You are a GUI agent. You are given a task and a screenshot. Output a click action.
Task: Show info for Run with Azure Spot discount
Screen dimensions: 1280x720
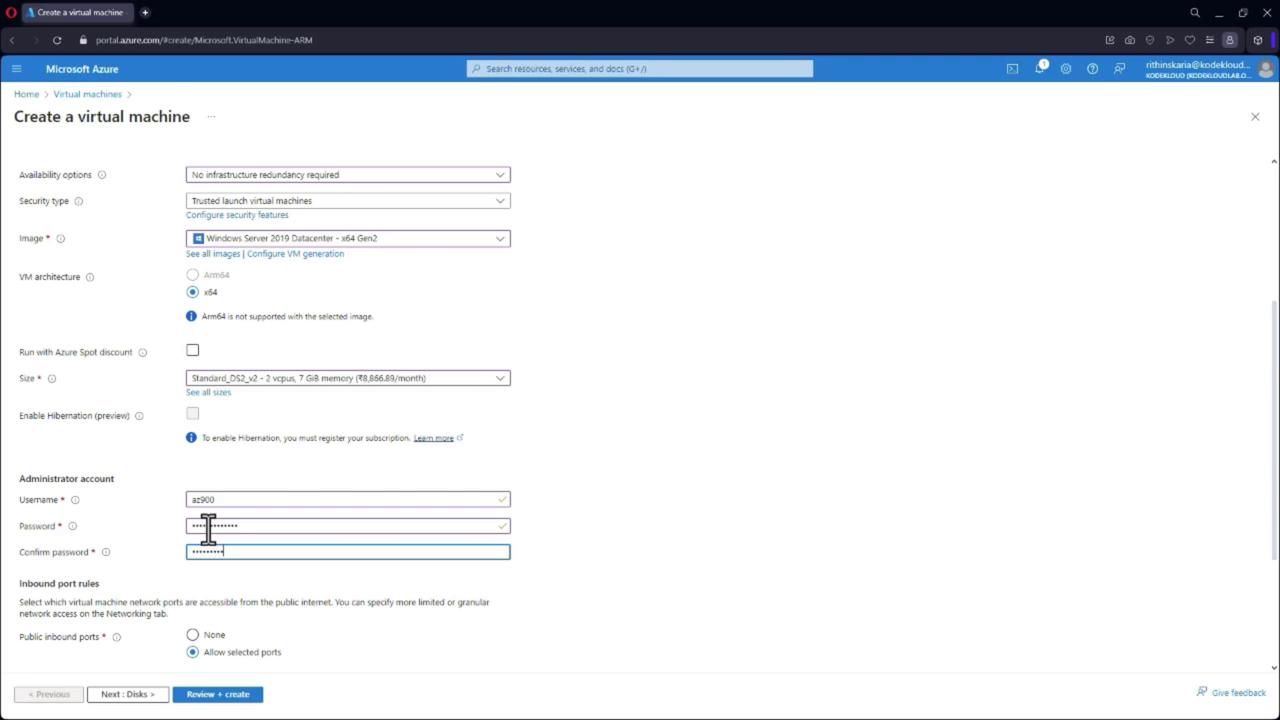143,352
